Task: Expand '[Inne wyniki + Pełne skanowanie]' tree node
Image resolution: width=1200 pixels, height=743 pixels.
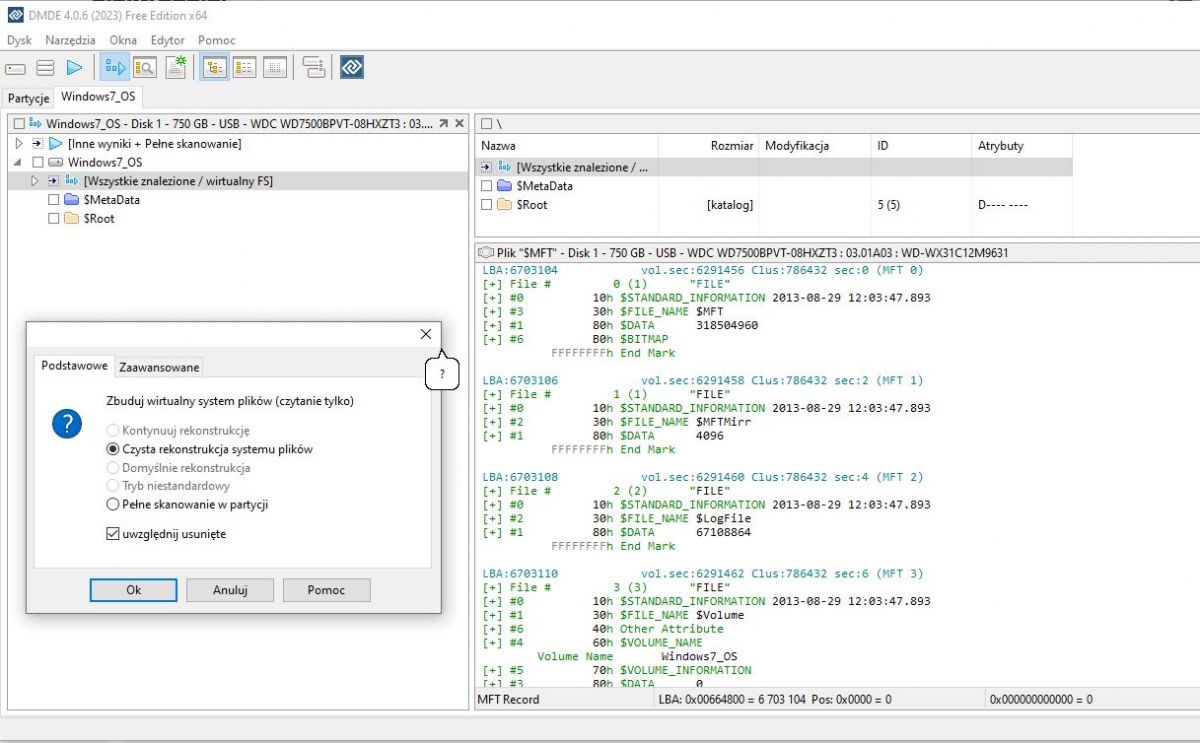Action: 18,144
